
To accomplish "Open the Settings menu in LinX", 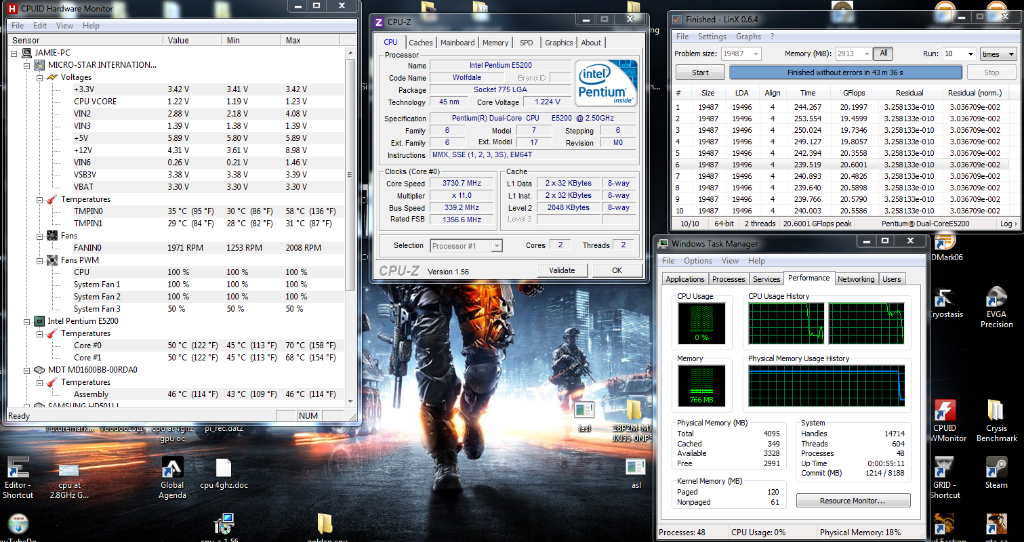I will pyautogui.click(x=712, y=37).
